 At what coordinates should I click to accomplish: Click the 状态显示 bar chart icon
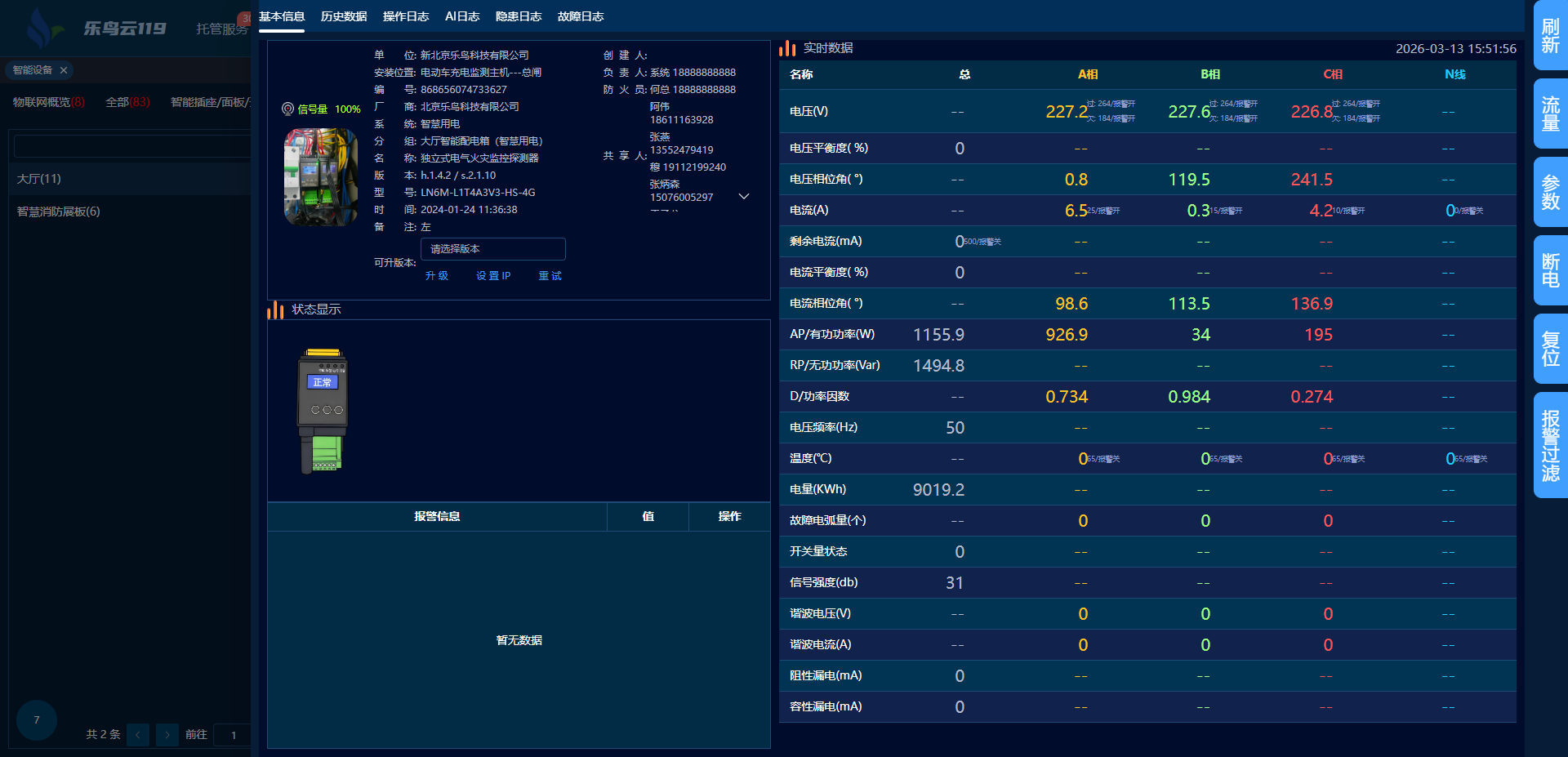[x=275, y=309]
